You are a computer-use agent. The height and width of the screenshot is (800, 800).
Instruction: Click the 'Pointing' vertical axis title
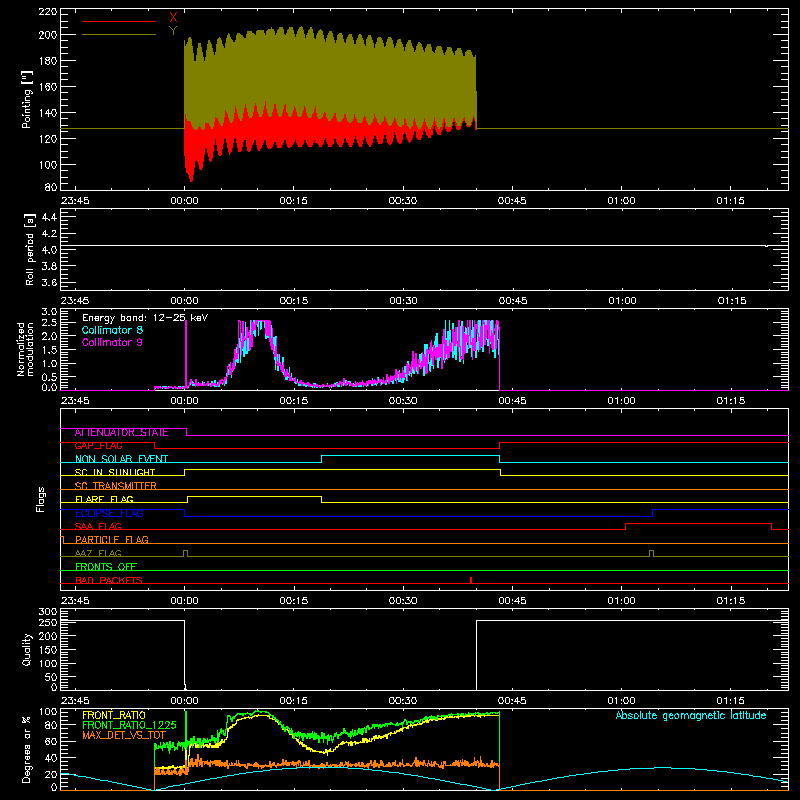click(x=27, y=99)
